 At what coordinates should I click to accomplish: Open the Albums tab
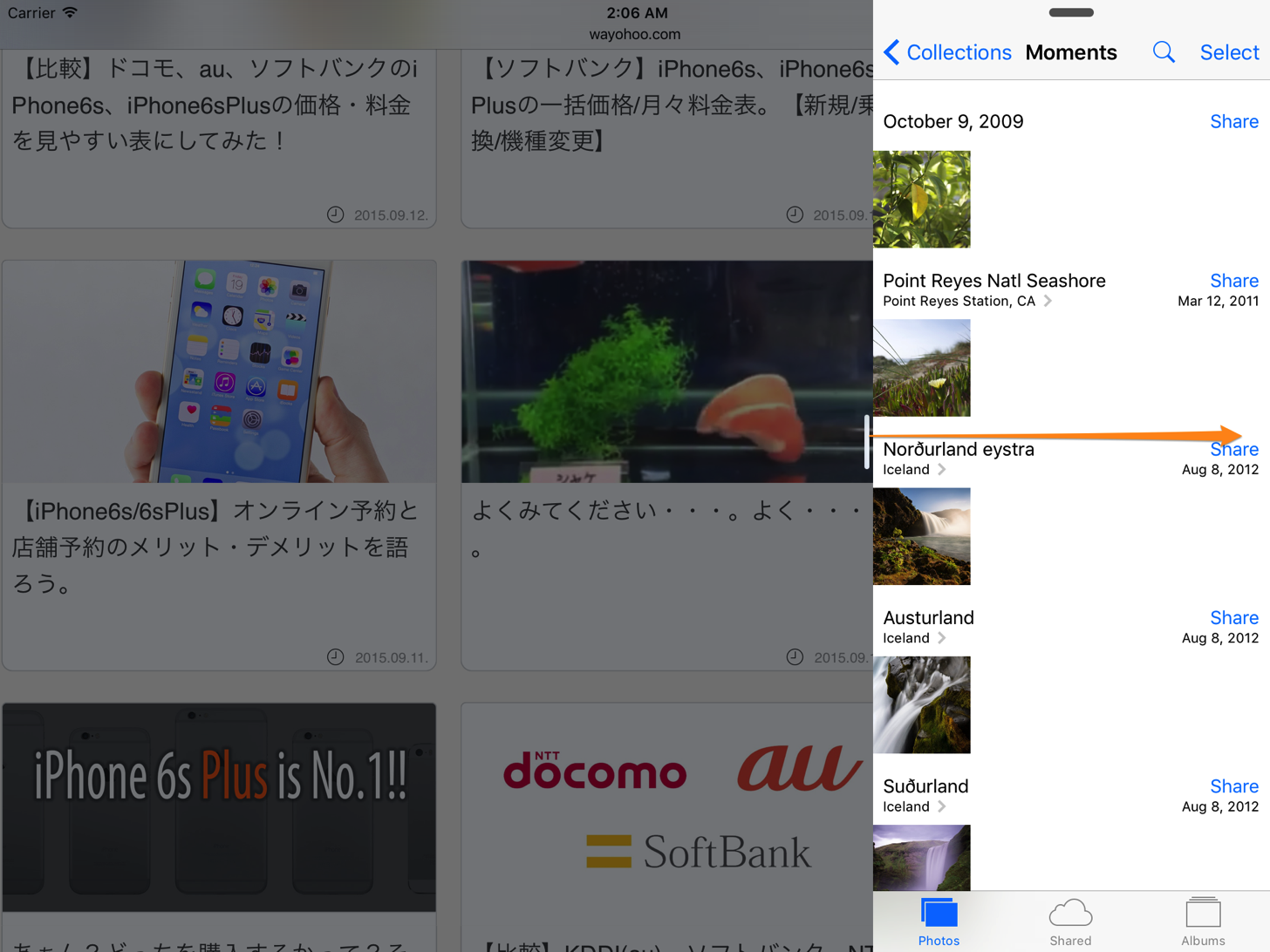tap(1203, 922)
